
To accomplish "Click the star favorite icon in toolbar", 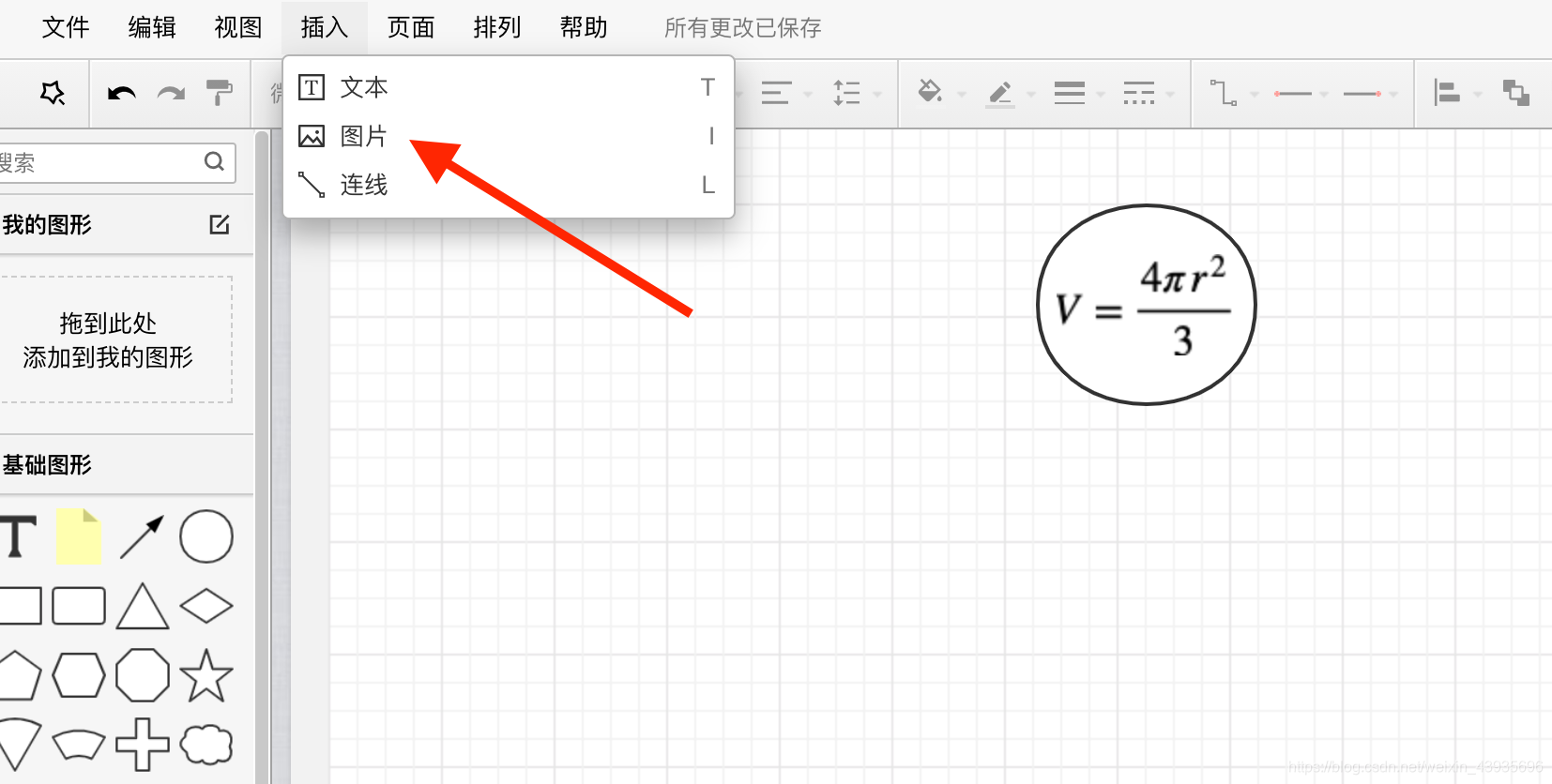I will coord(53,93).
